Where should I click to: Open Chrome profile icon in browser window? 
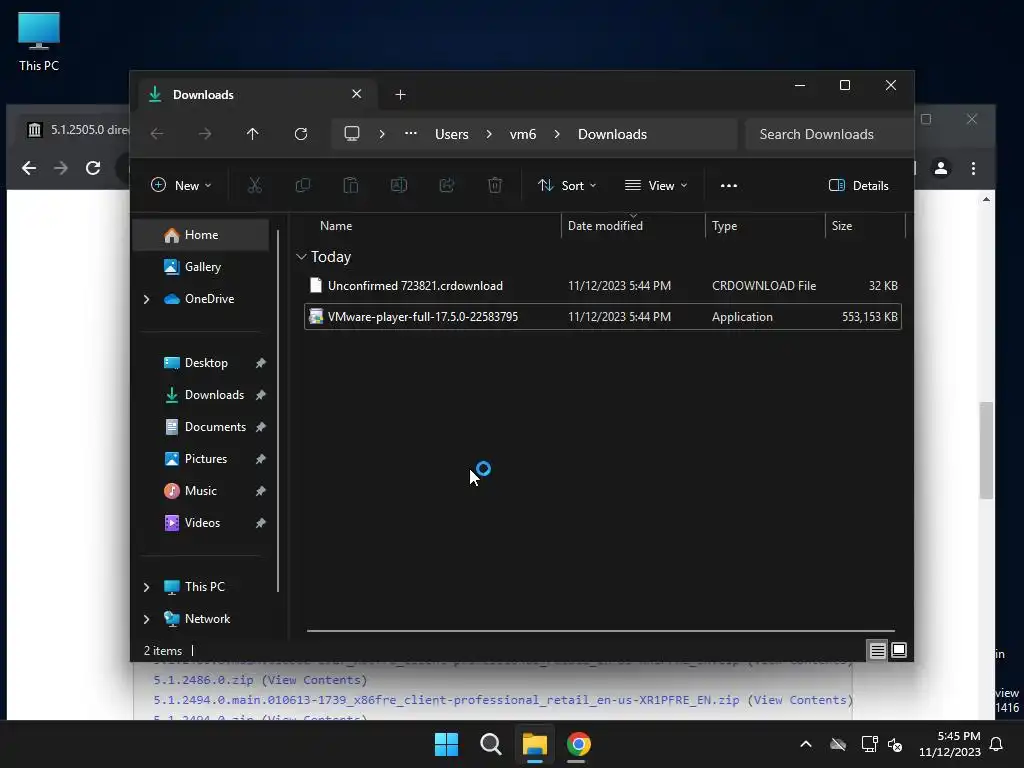click(x=941, y=168)
